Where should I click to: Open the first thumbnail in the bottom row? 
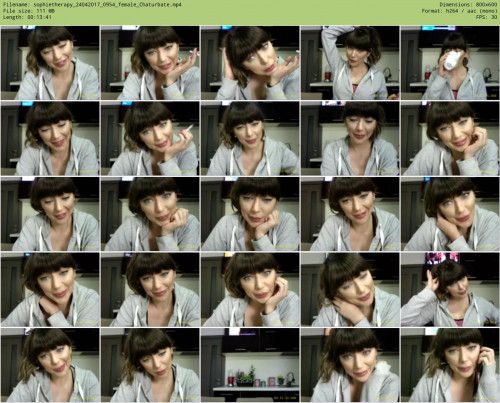[50, 365]
